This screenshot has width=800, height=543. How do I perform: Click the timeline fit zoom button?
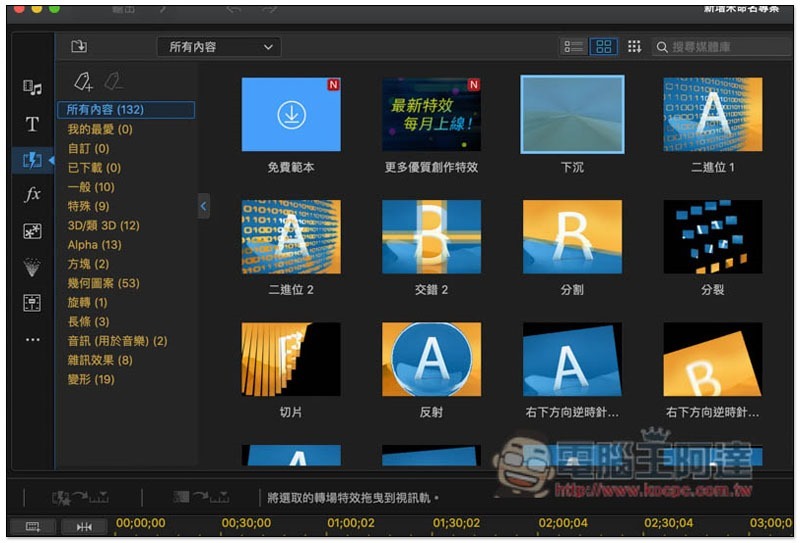point(84,526)
